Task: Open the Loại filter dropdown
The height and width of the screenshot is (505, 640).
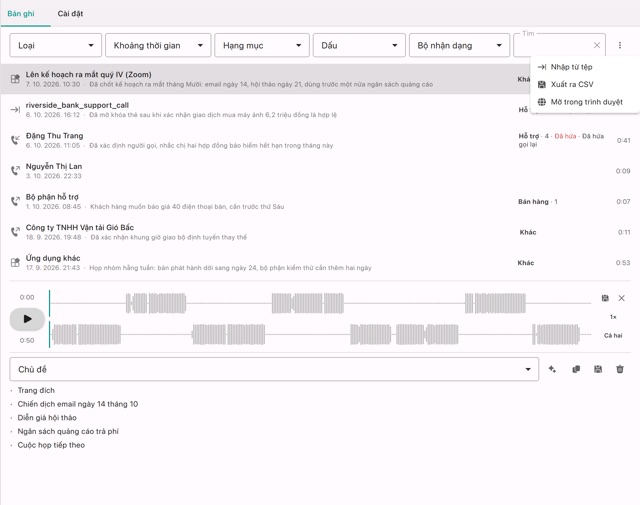Action: pyautogui.click(x=56, y=45)
